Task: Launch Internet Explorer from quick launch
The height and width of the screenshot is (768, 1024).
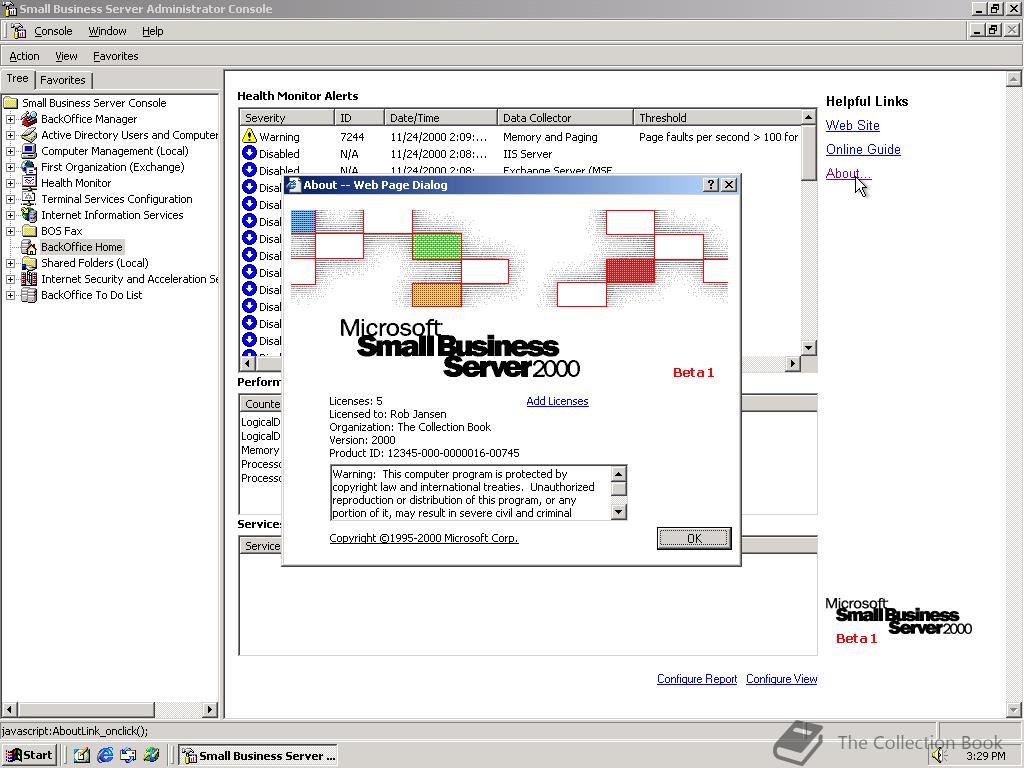Action: point(104,755)
